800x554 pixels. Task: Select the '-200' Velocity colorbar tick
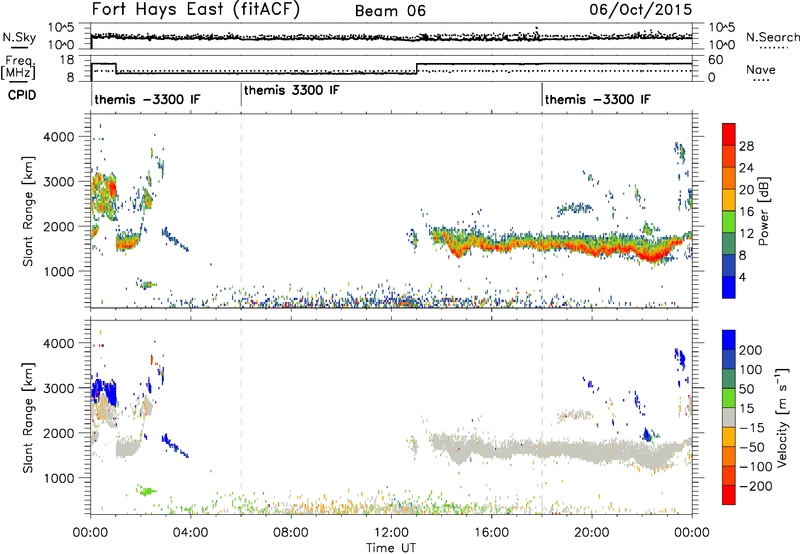click(755, 486)
